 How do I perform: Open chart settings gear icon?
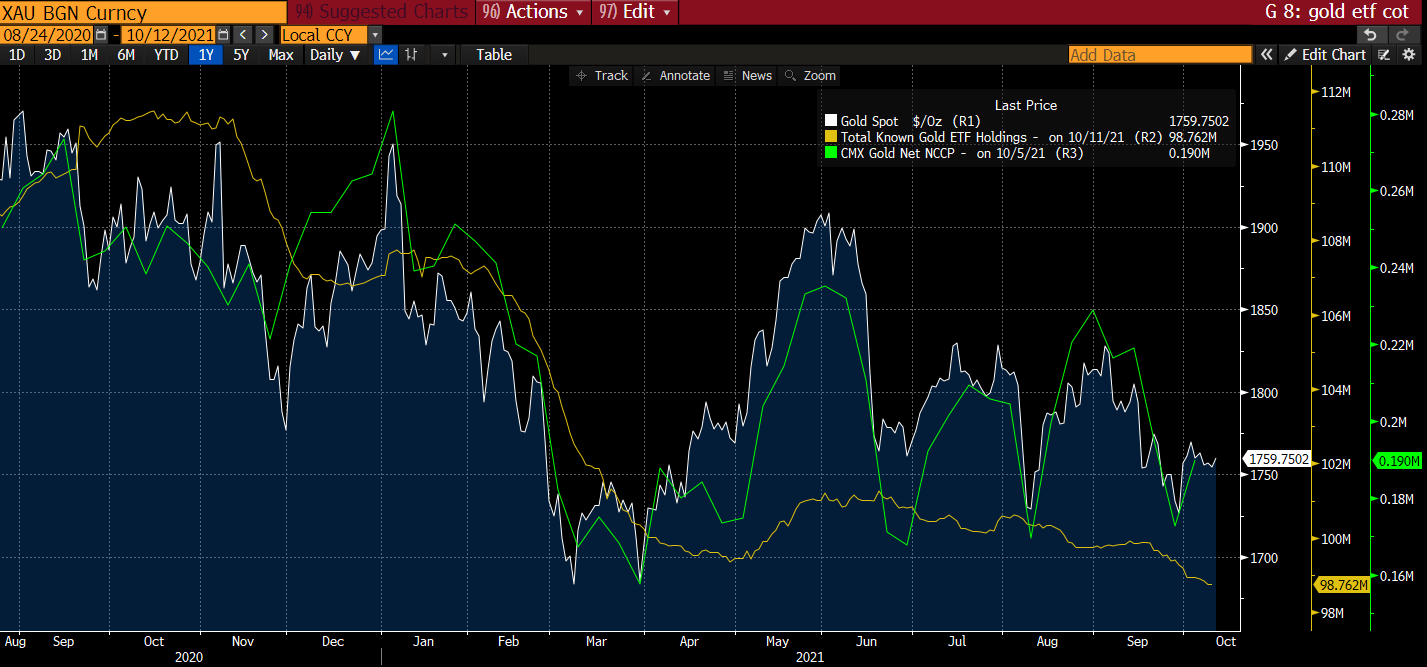1409,55
